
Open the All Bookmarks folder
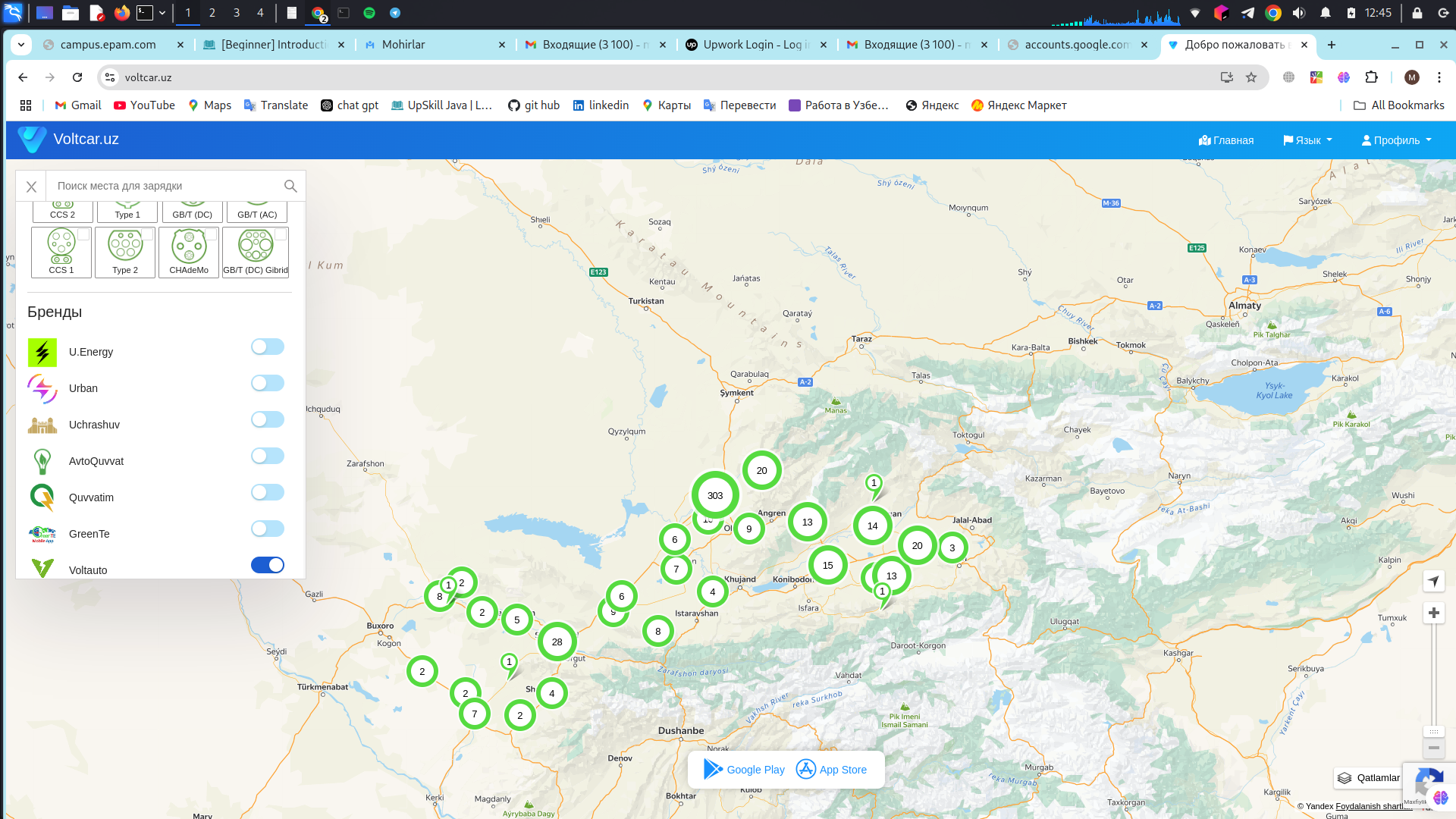click(x=1399, y=105)
